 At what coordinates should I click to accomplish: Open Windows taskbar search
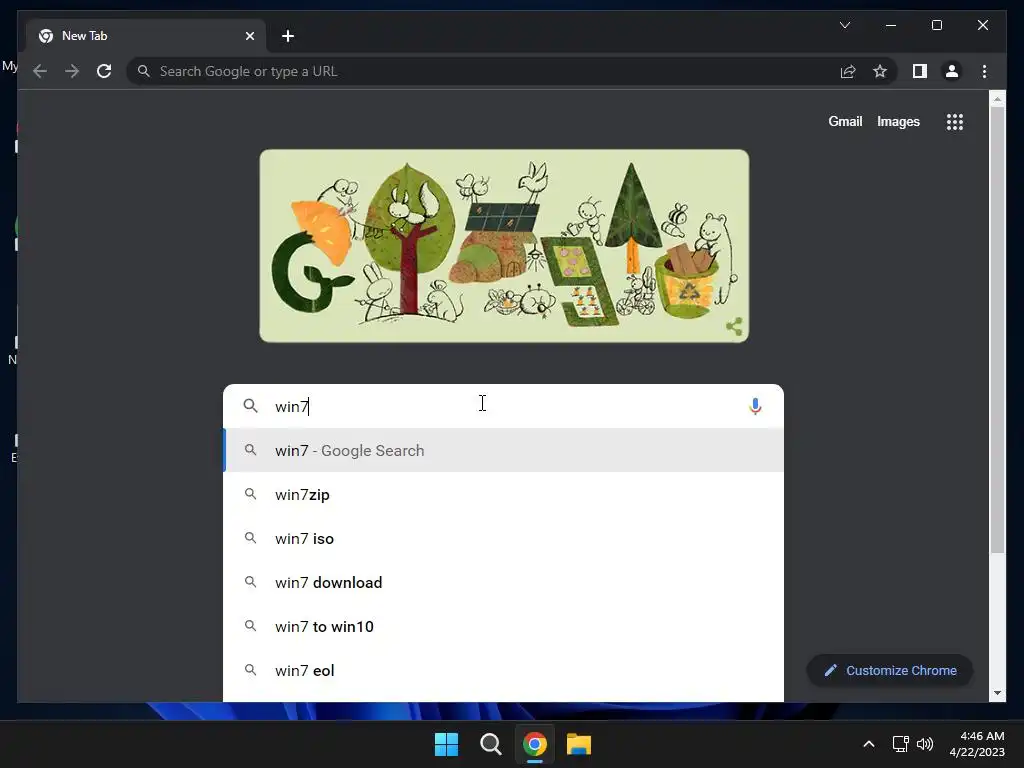(490, 744)
